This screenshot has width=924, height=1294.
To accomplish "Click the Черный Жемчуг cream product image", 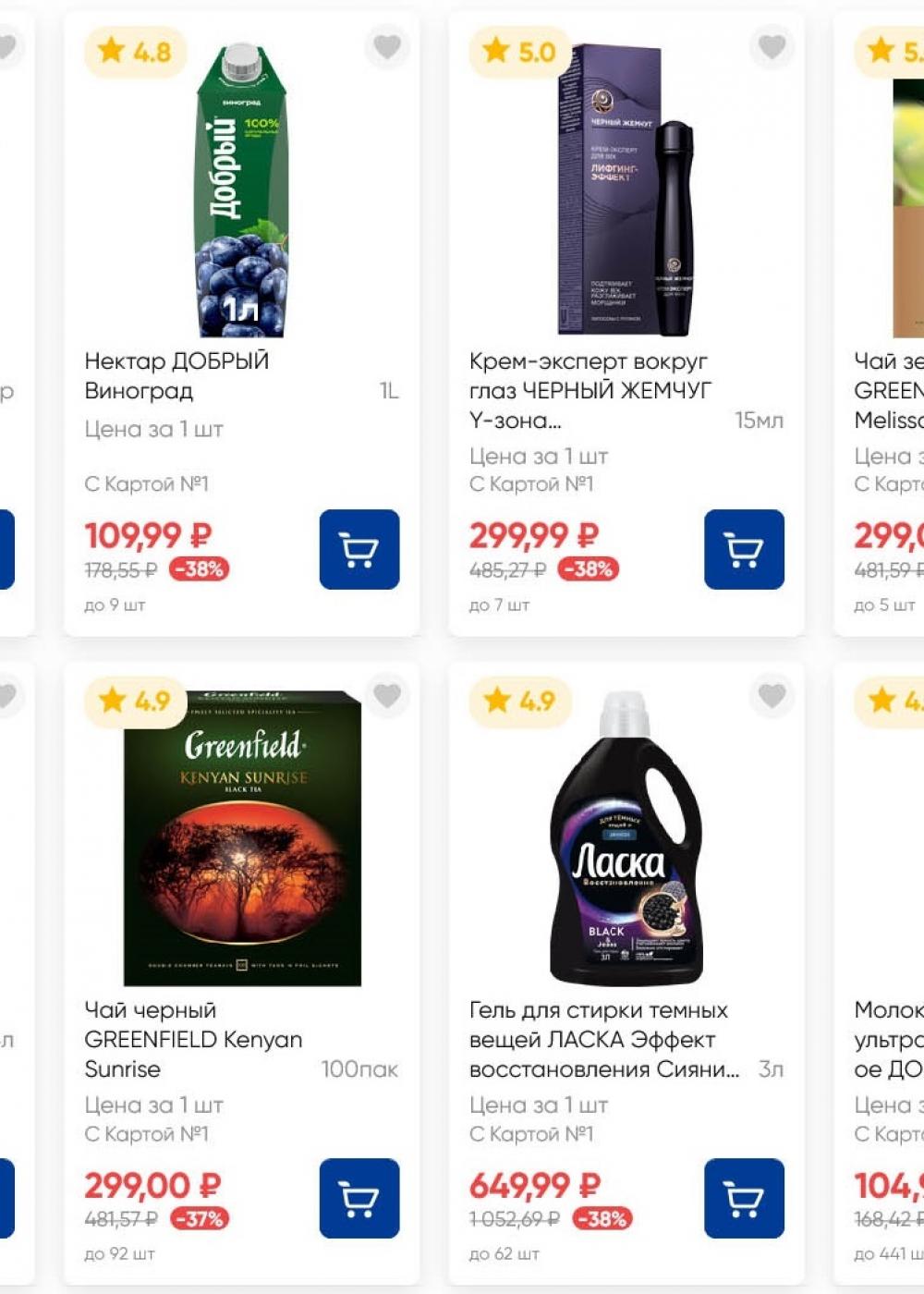I will pos(626,191).
